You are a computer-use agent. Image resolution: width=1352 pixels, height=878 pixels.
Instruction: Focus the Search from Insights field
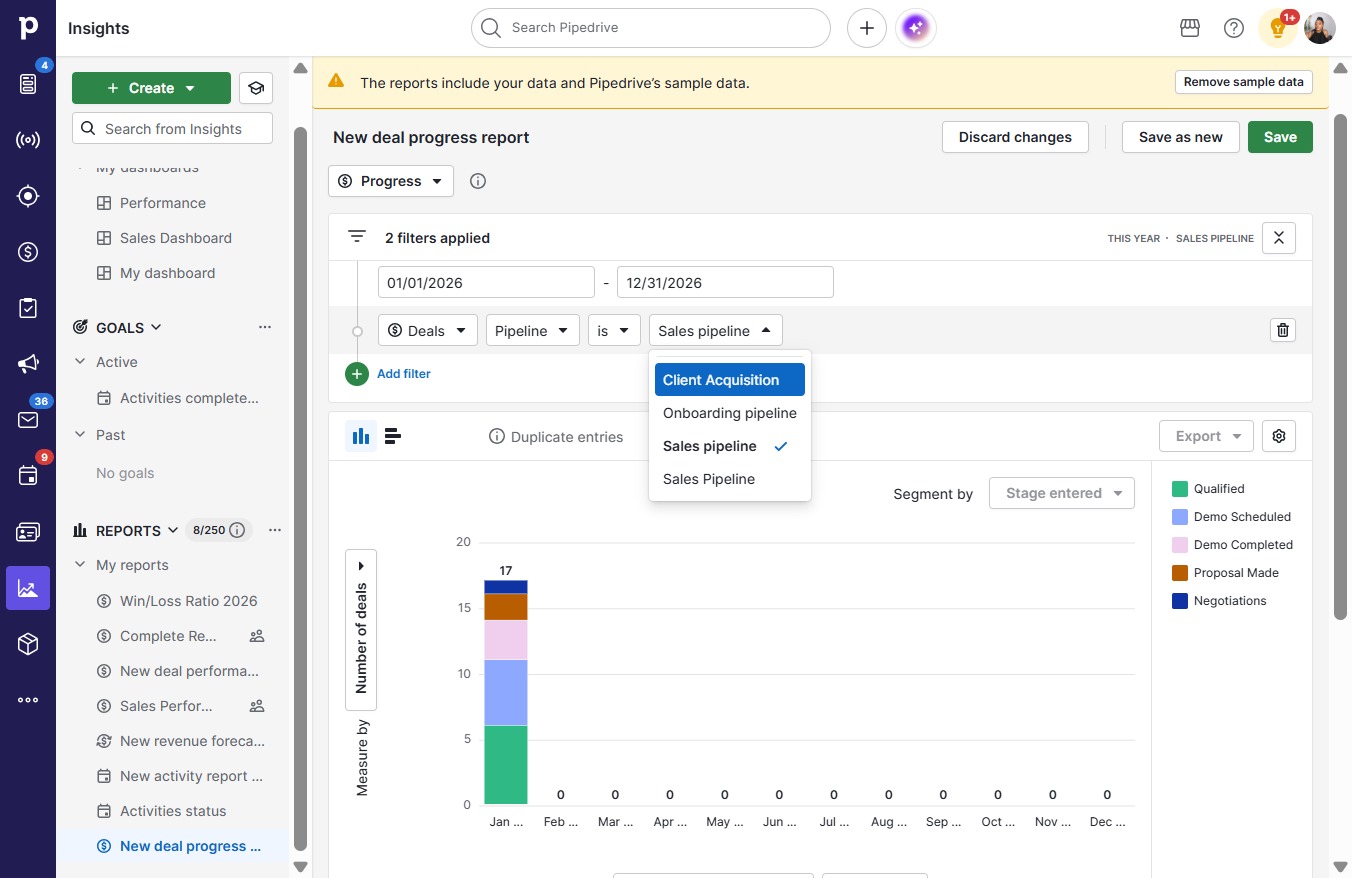point(172,128)
